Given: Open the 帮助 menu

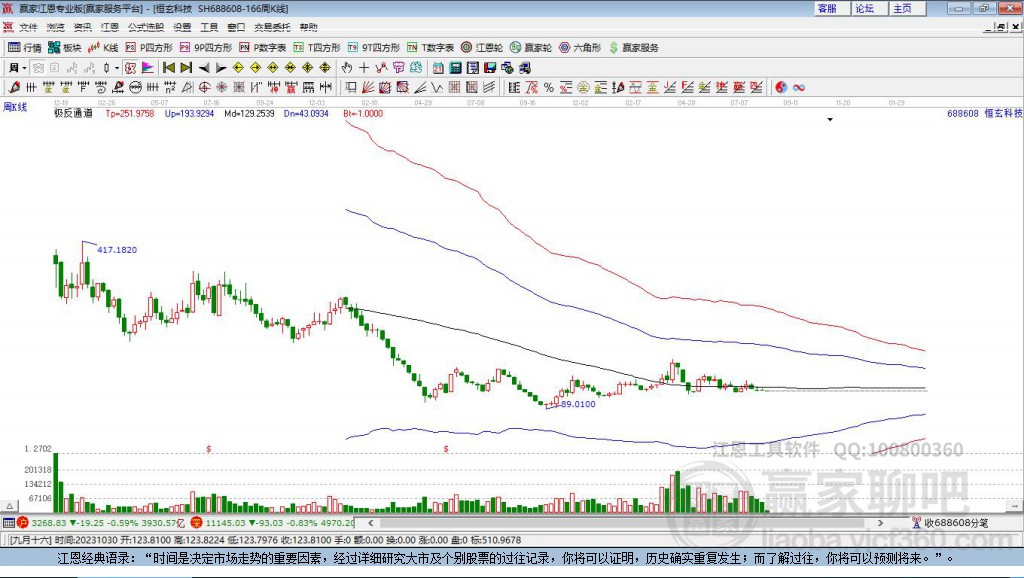Looking at the screenshot, I should pos(308,27).
